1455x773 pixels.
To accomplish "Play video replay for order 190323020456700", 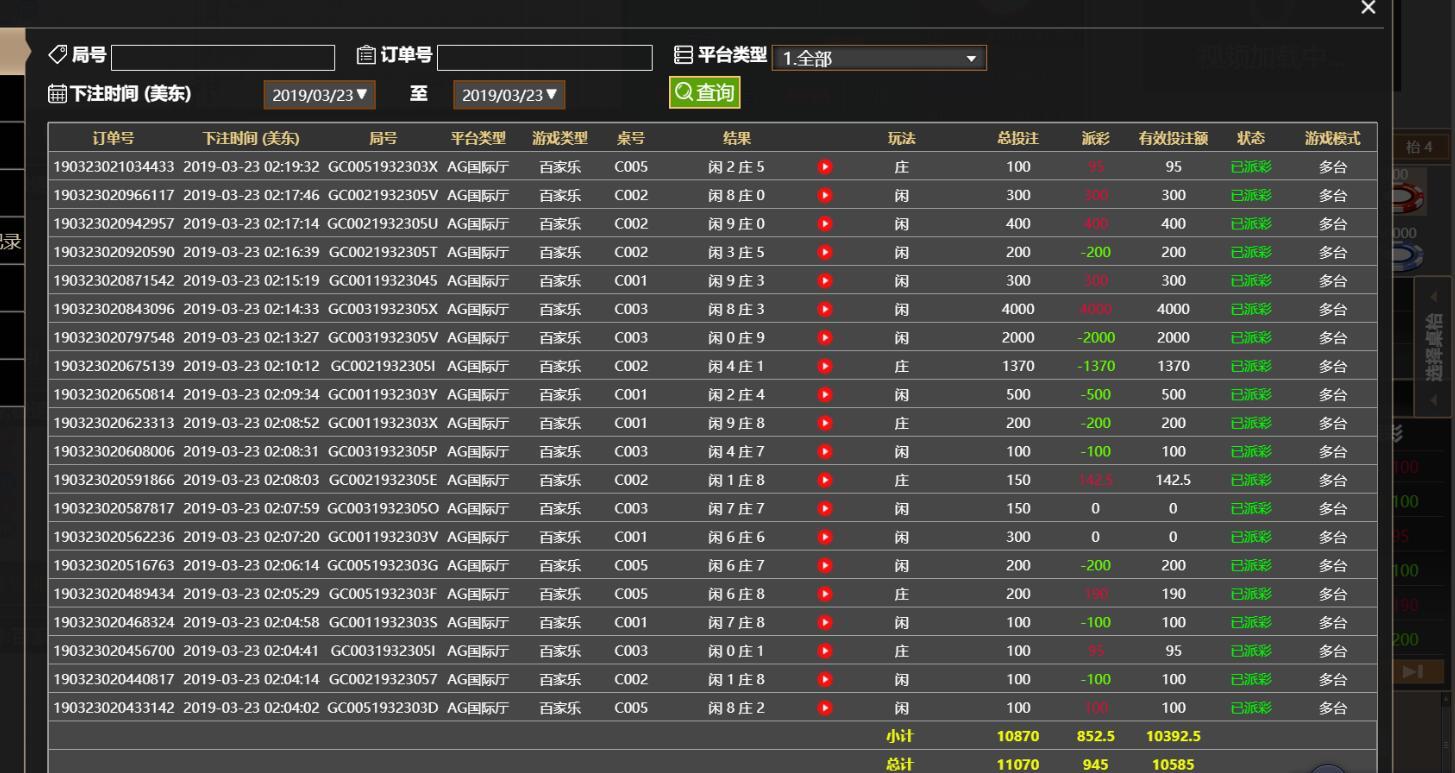I will (824, 651).
